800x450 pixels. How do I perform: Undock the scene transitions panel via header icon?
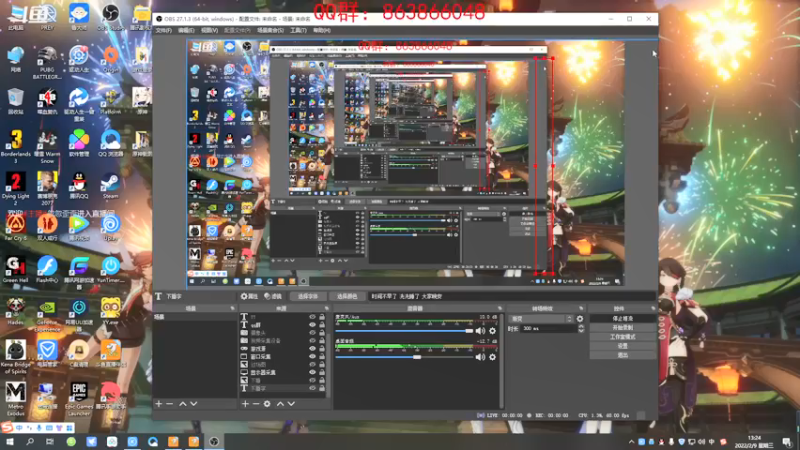click(x=581, y=308)
